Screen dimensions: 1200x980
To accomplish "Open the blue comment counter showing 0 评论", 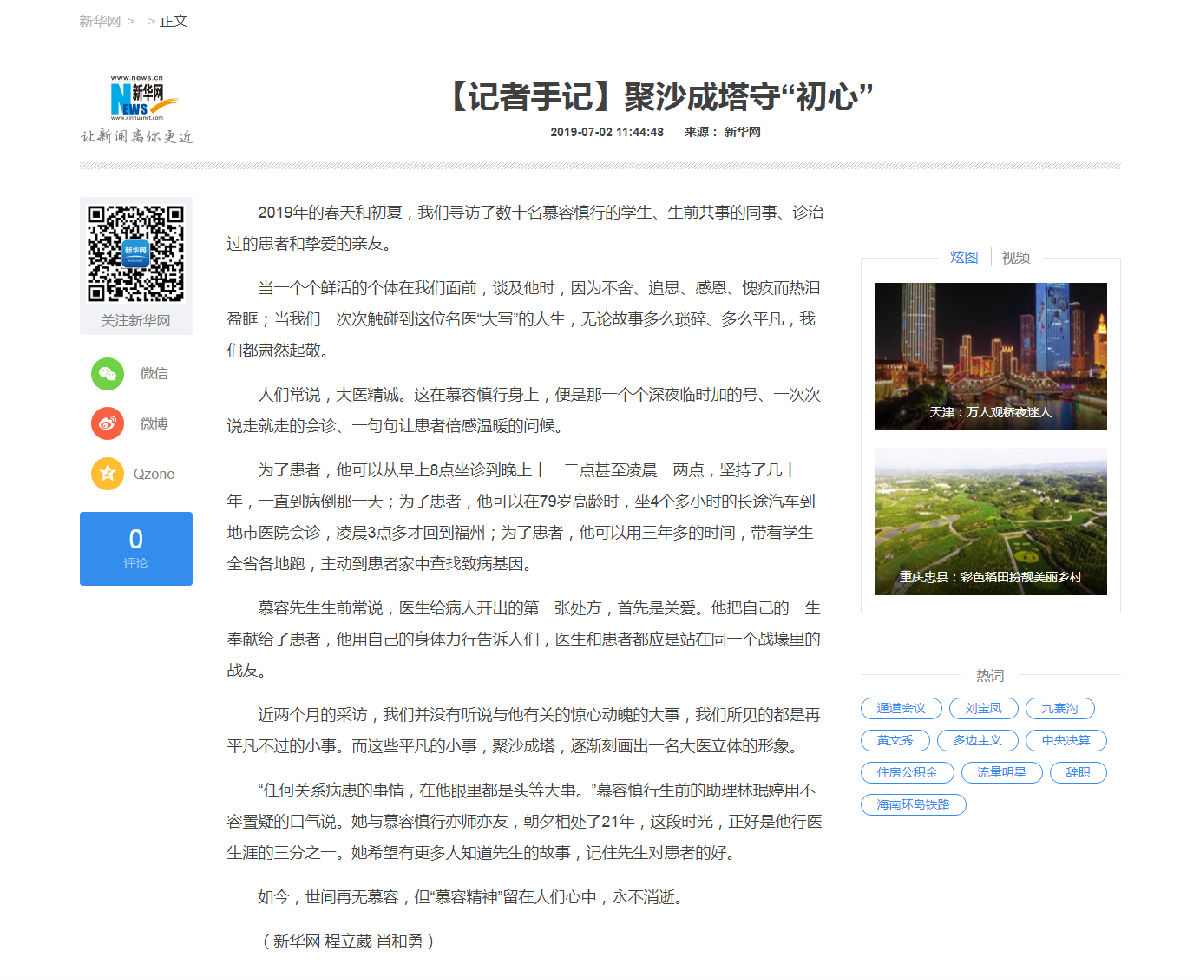I will (x=135, y=548).
